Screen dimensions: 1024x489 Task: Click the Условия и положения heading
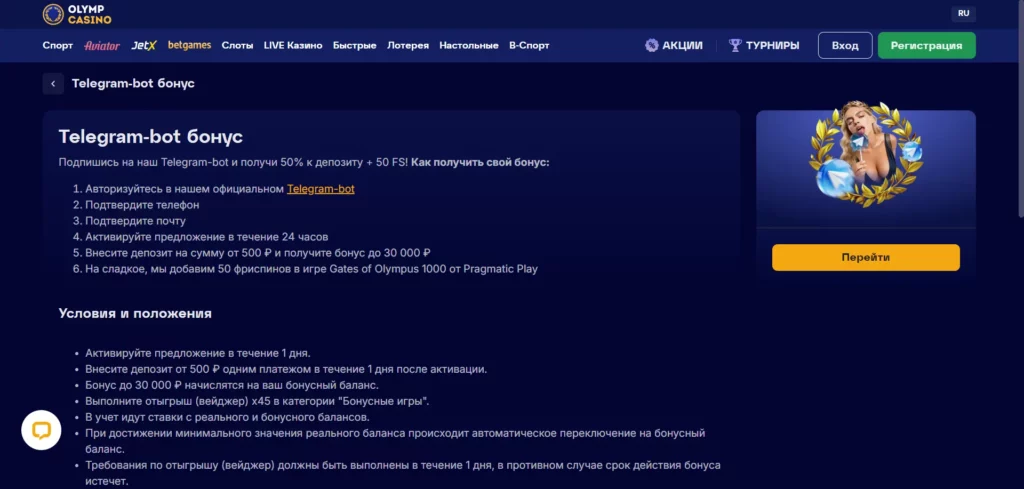pyautogui.click(x=135, y=313)
